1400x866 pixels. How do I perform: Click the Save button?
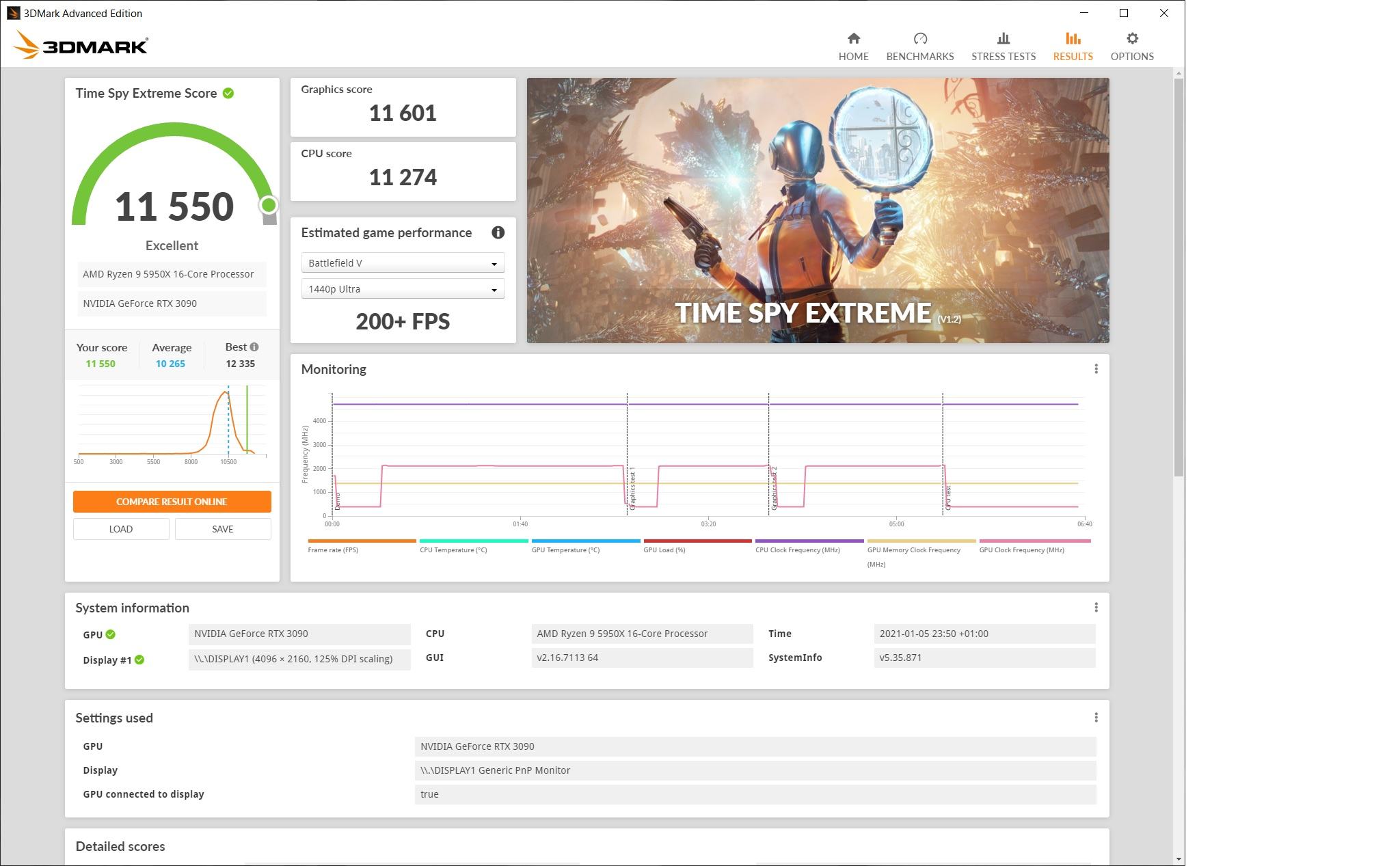(x=223, y=529)
